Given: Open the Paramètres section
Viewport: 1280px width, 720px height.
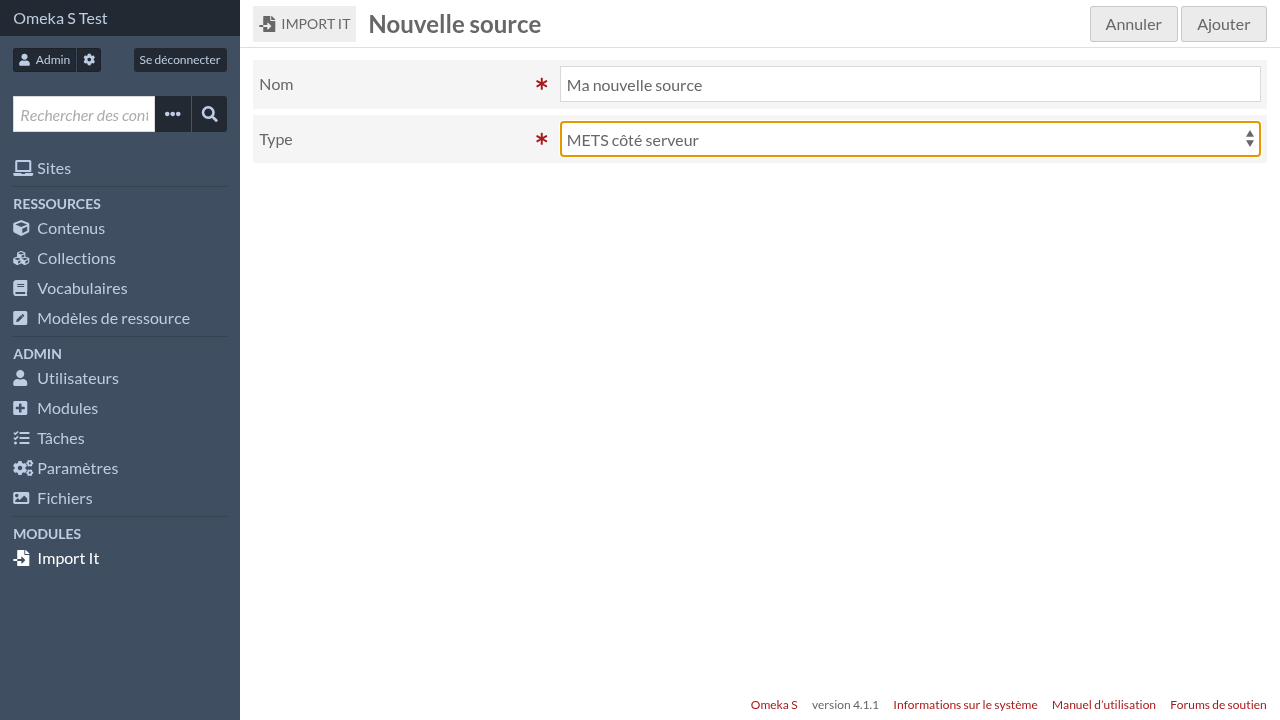Looking at the screenshot, I should pos(77,468).
